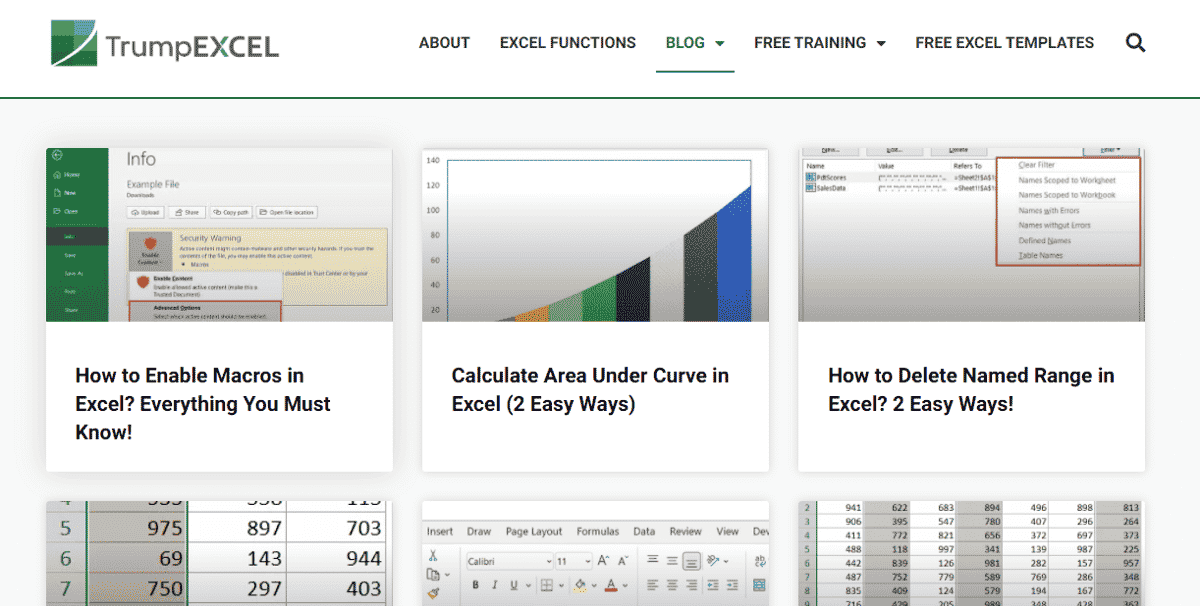Toggle Bold formatting in the ribbon

475,584
